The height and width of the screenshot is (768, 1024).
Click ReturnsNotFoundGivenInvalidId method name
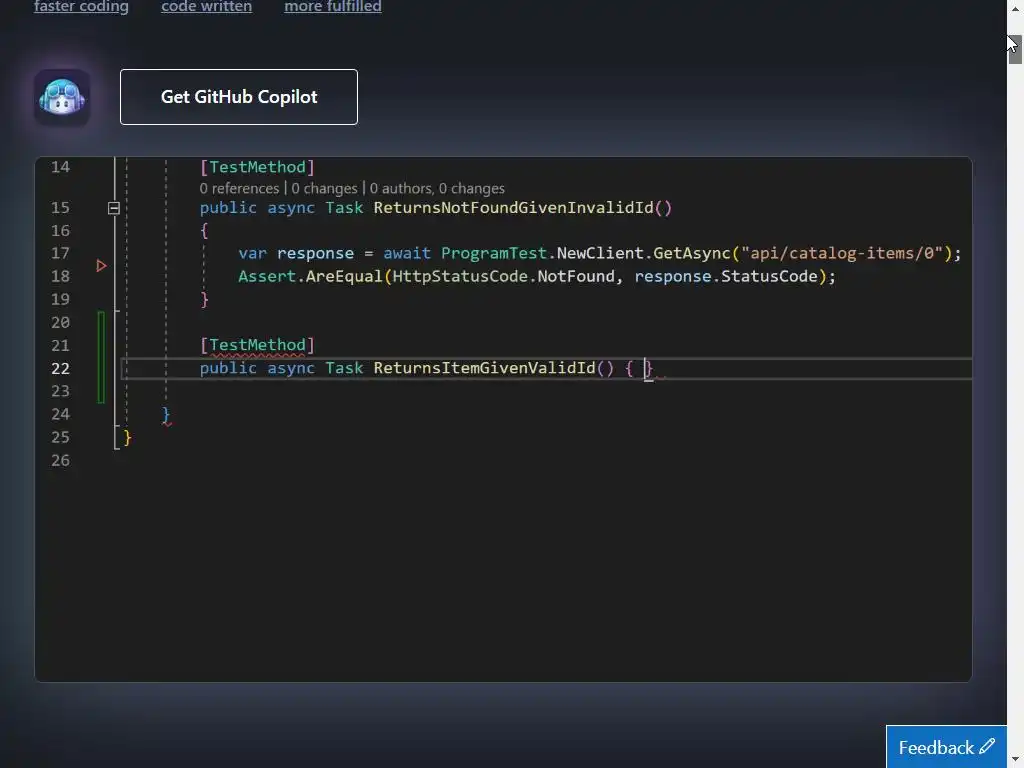point(513,208)
